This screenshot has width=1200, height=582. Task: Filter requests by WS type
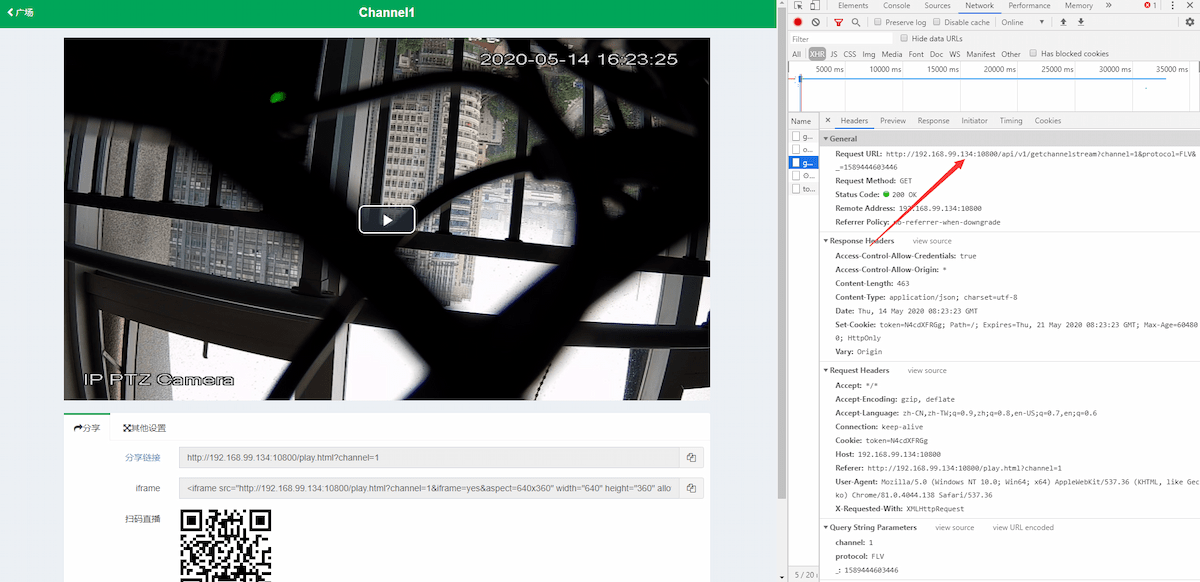955,54
